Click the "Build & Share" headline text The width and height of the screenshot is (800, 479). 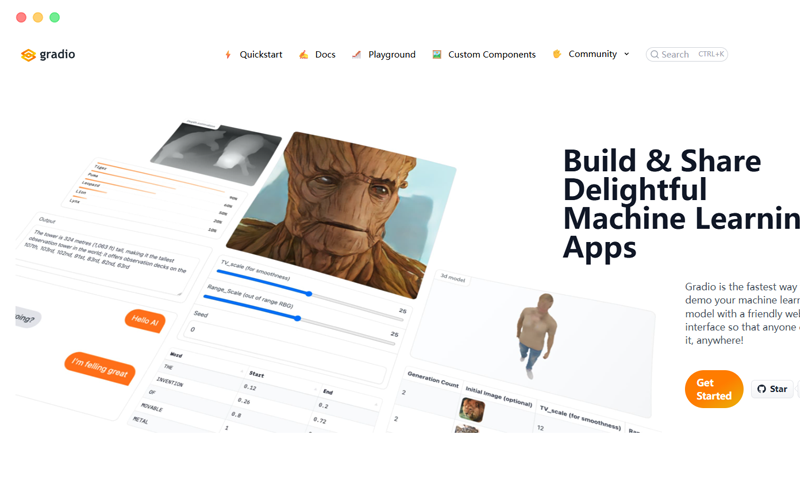pos(662,161)
